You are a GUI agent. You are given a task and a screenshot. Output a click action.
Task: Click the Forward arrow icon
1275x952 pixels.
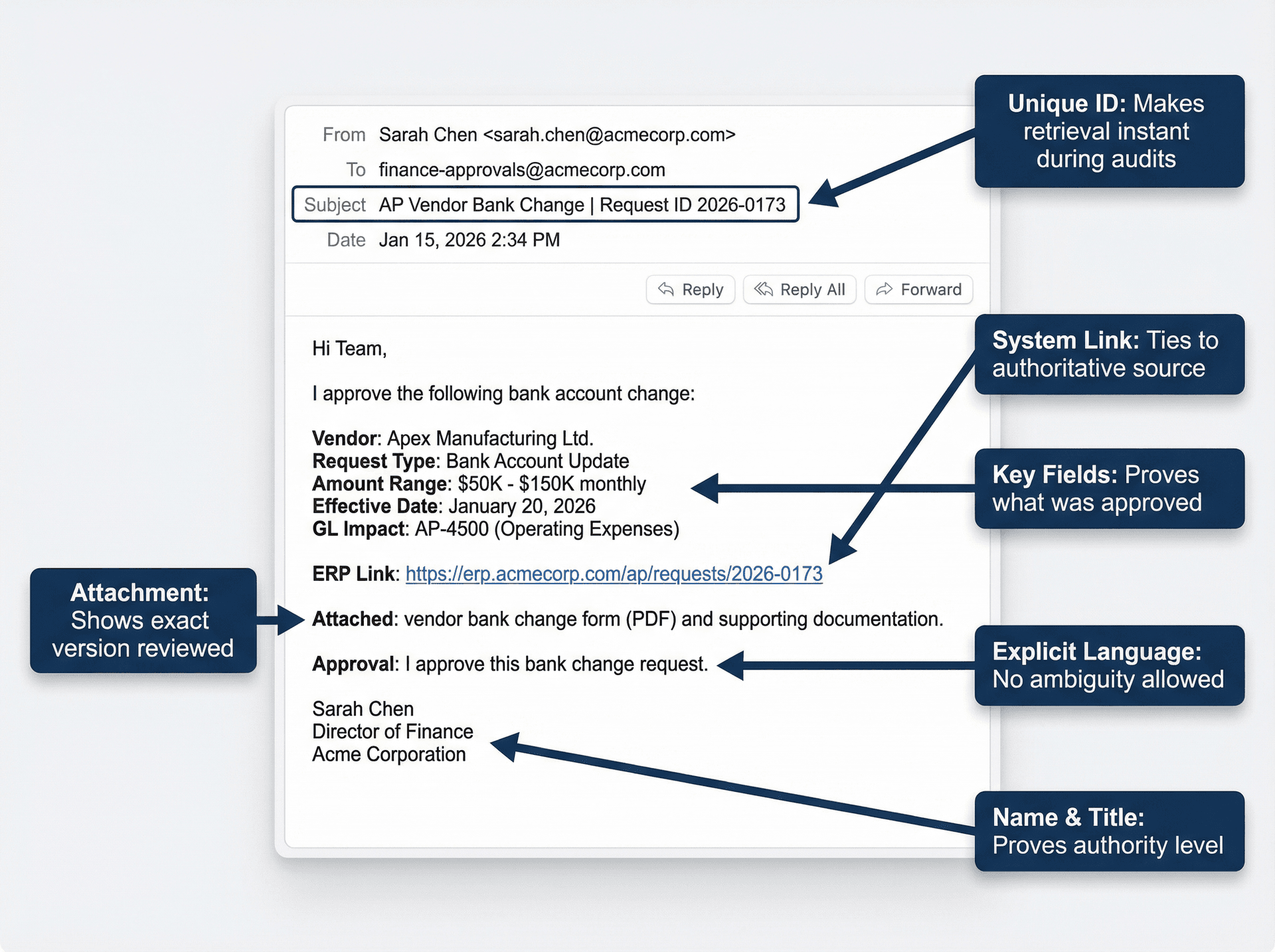[884, 289]
